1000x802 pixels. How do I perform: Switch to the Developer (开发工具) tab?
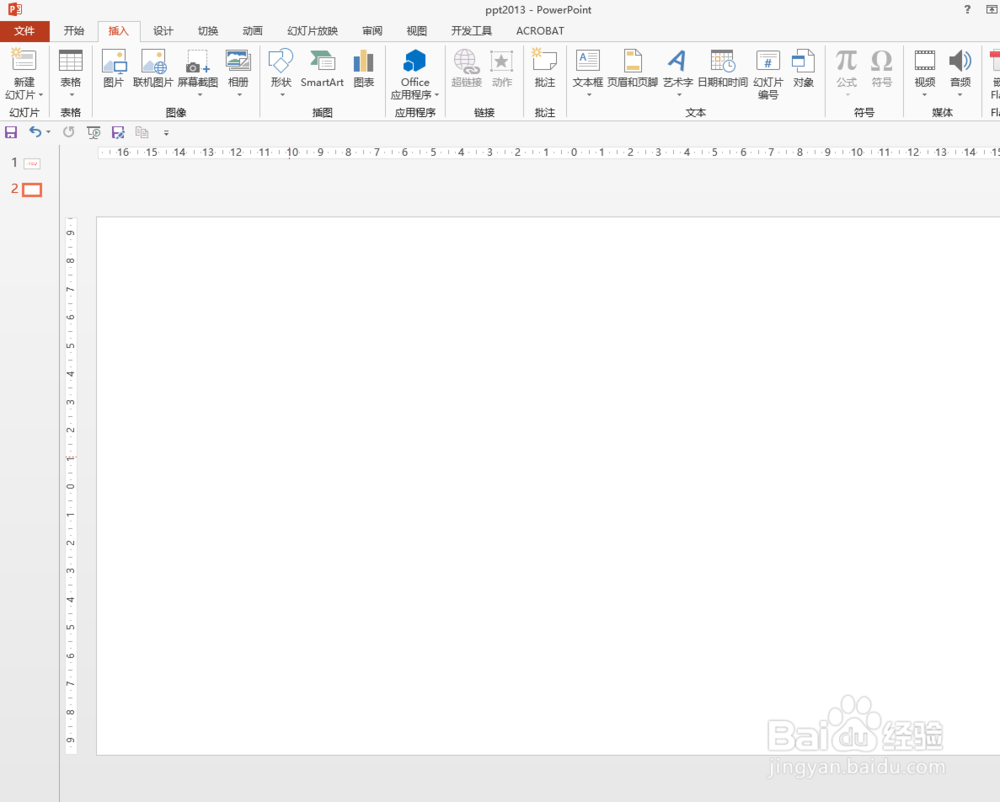(471, 31)
